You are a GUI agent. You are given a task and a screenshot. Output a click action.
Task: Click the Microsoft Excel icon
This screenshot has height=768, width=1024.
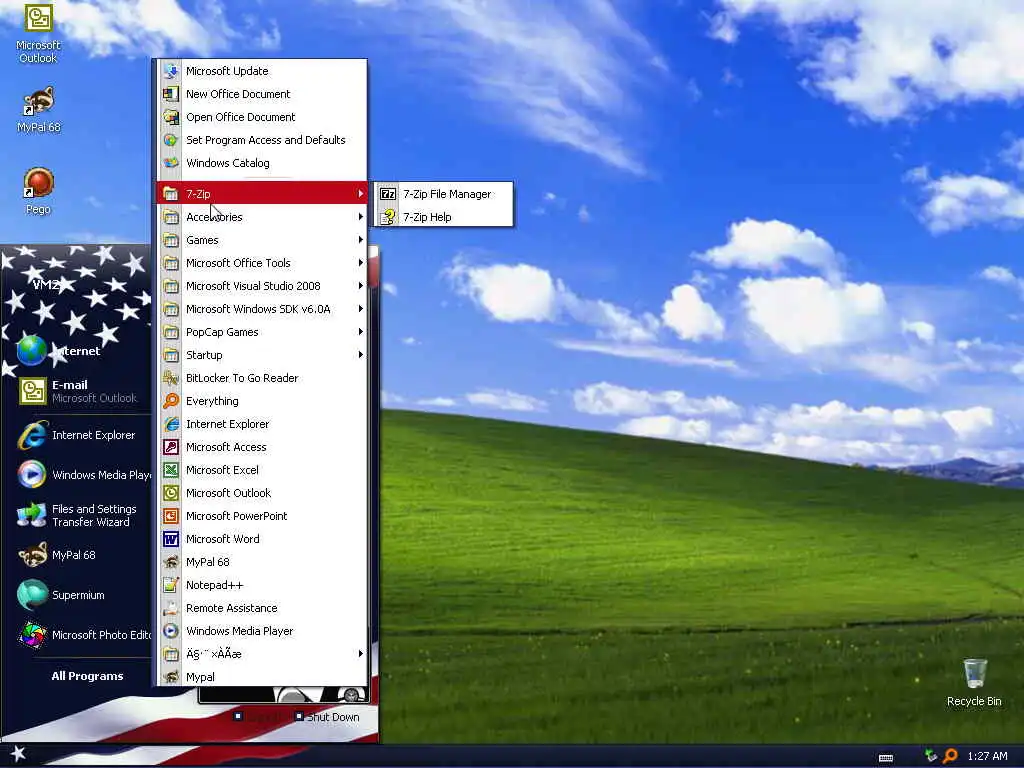pos(171,470)
